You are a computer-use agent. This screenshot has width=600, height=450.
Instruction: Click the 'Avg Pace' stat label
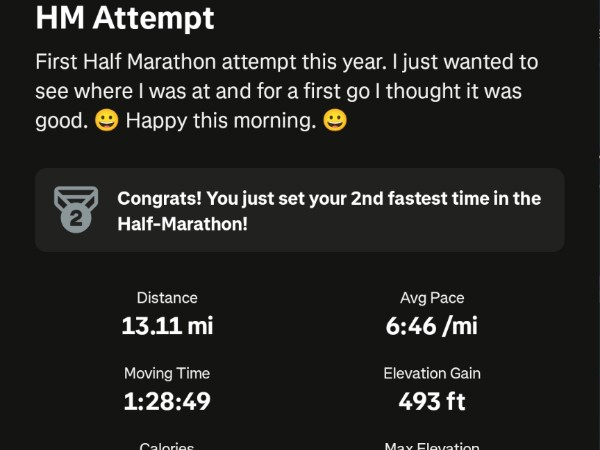coord(432,298)
